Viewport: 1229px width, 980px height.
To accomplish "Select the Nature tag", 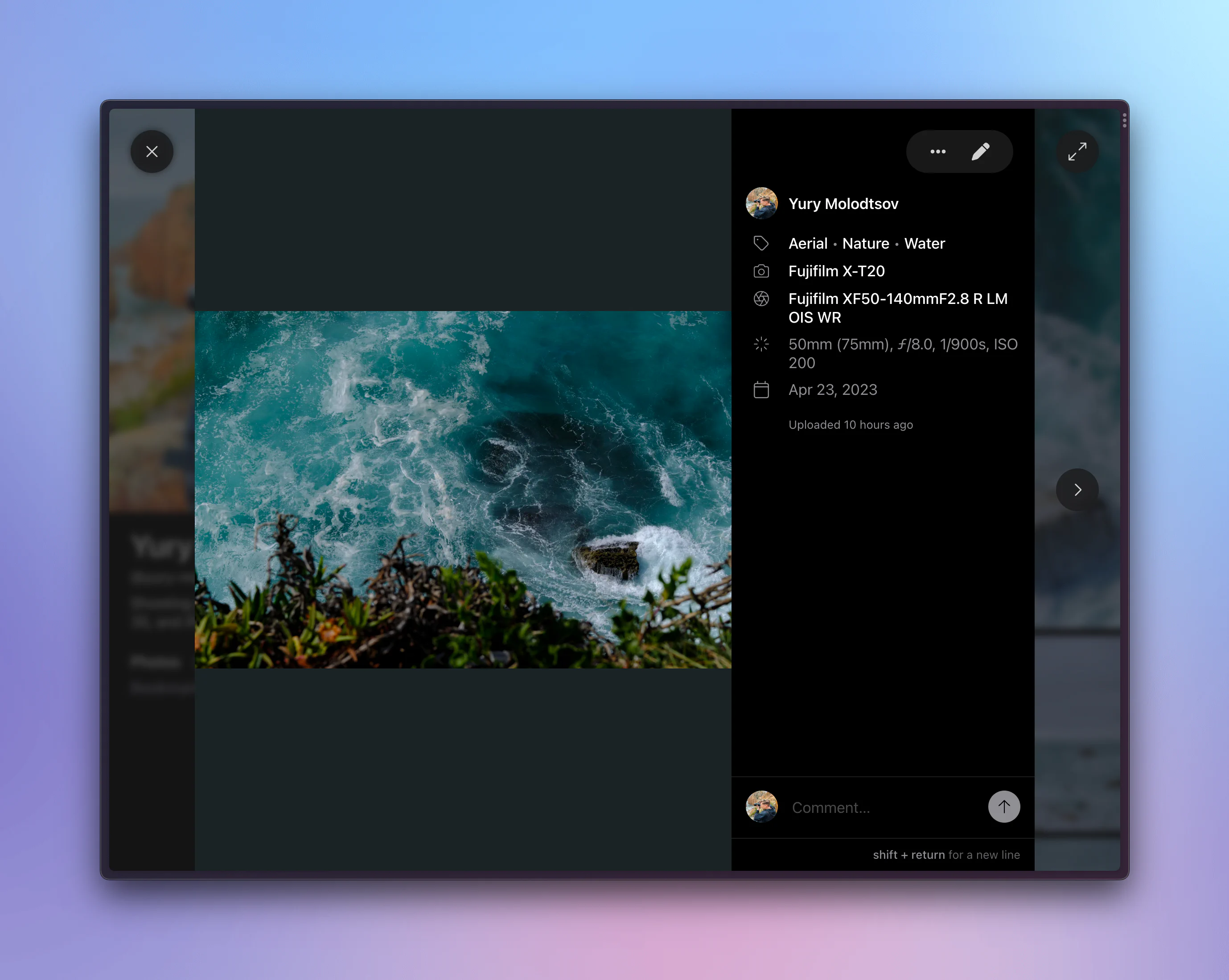I will 865,244.
